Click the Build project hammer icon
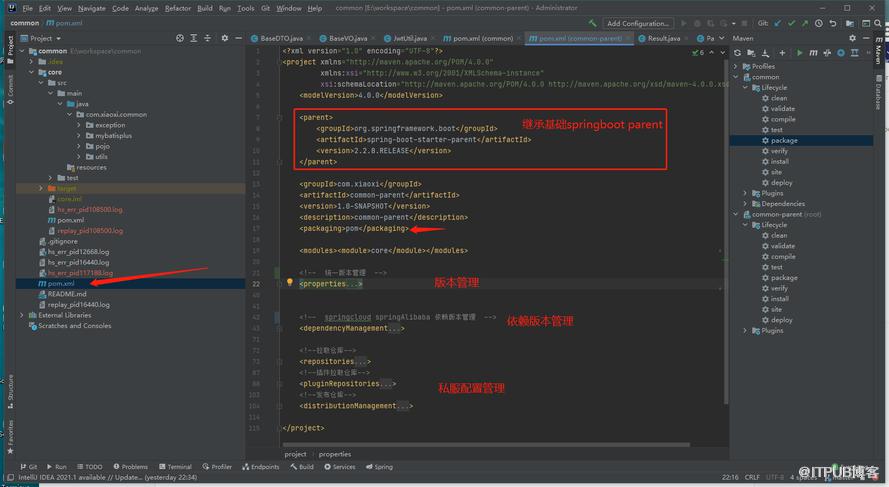 tap(592, 23)
